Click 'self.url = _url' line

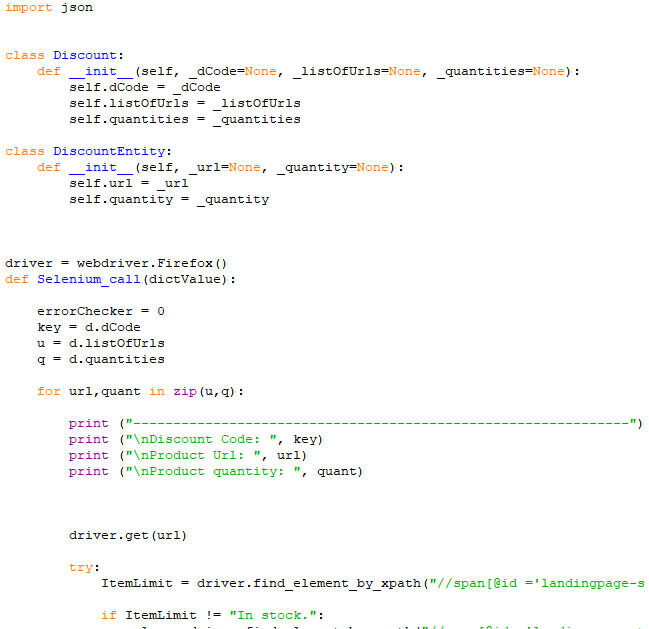tap(128, 183)
